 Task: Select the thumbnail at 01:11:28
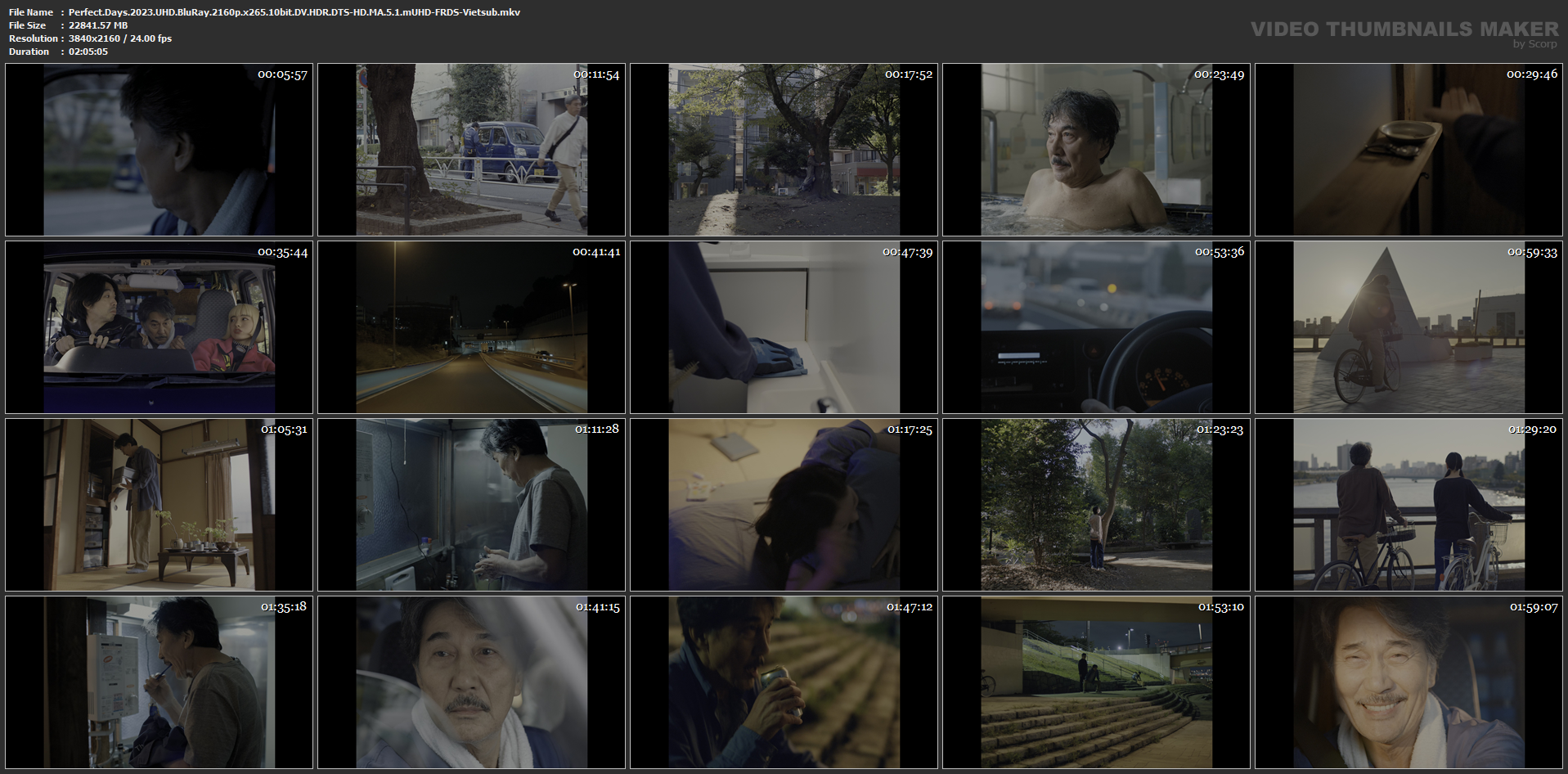tap(471, 505)
